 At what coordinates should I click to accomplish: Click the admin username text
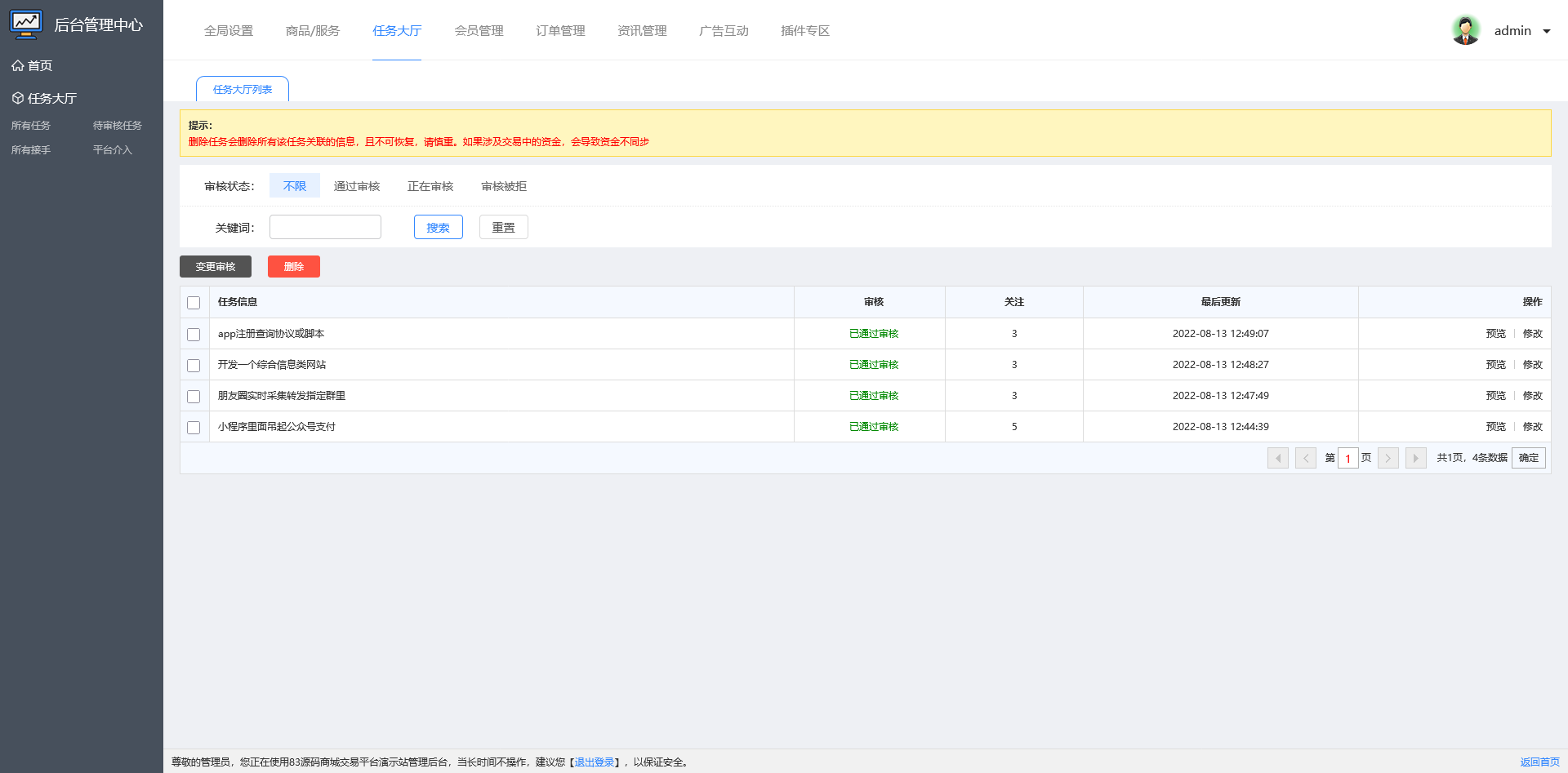[x=1512, y=31]
